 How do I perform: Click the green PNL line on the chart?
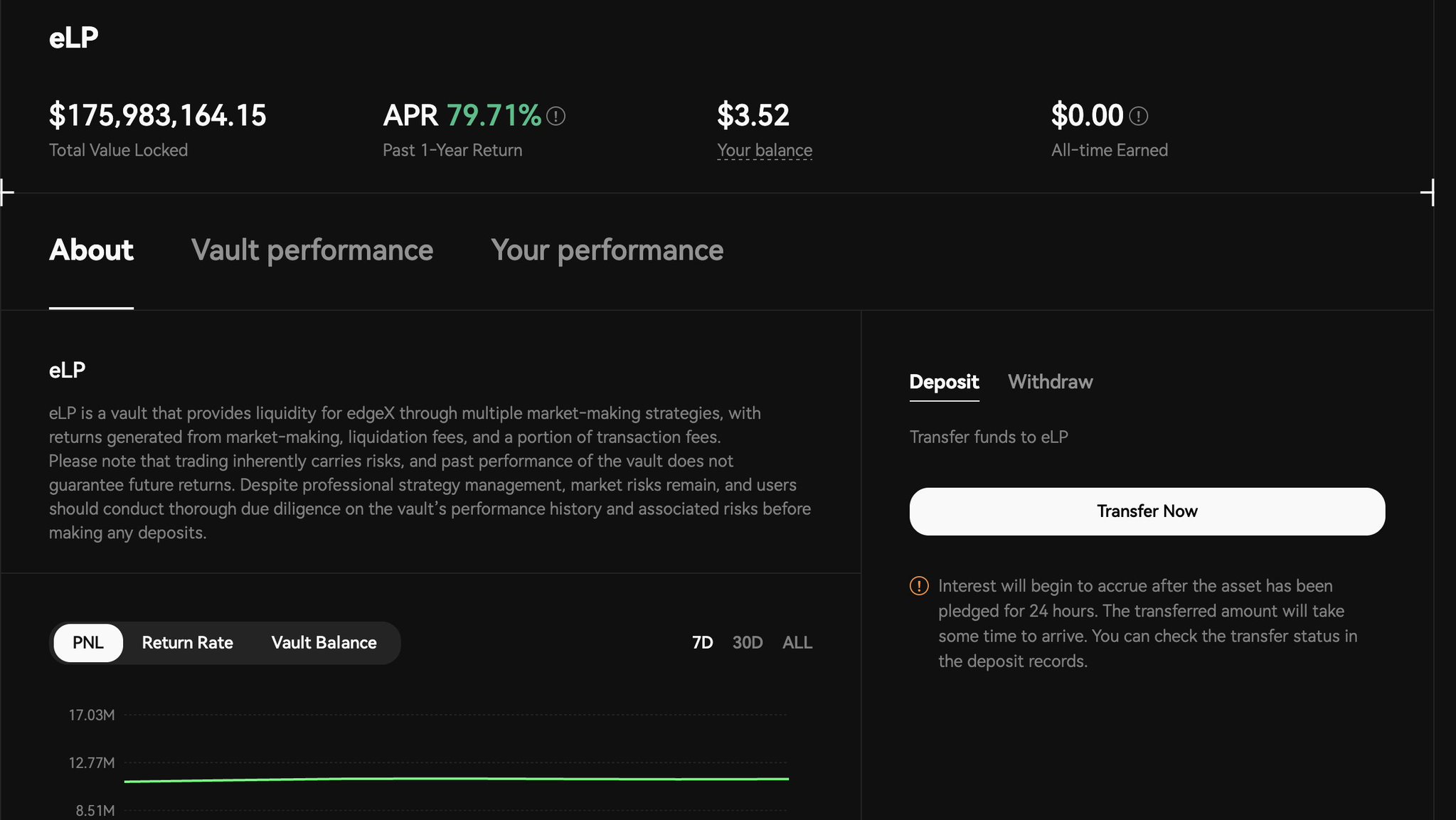click(455, 779)
